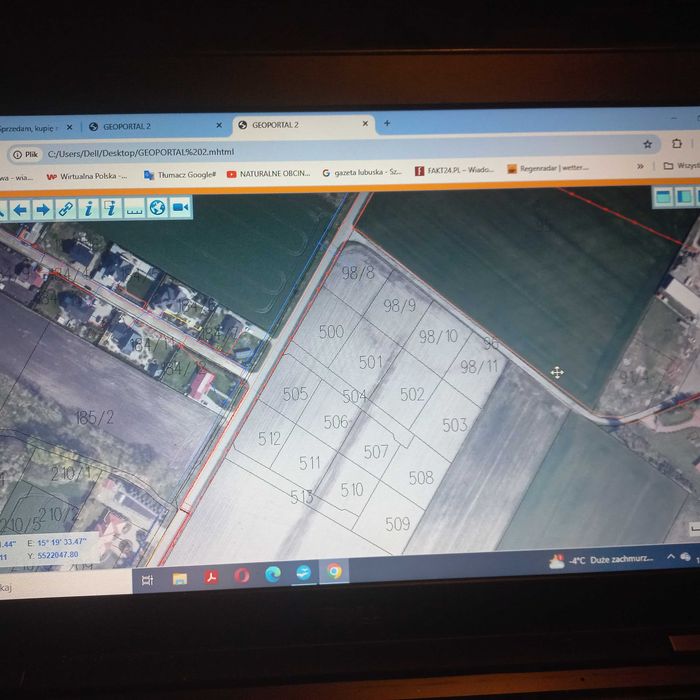Open a new browser tab
700x700 pixels.
click(387, 123)
